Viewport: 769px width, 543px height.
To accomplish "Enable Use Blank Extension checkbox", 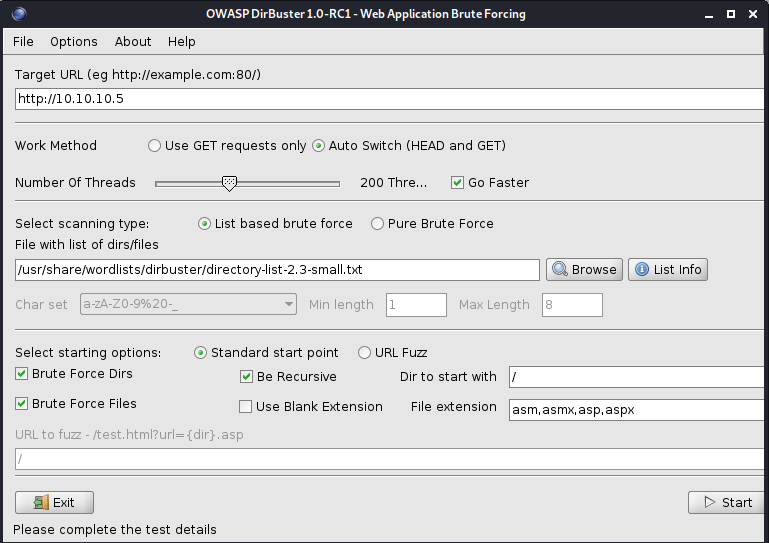I will [245, 407].
